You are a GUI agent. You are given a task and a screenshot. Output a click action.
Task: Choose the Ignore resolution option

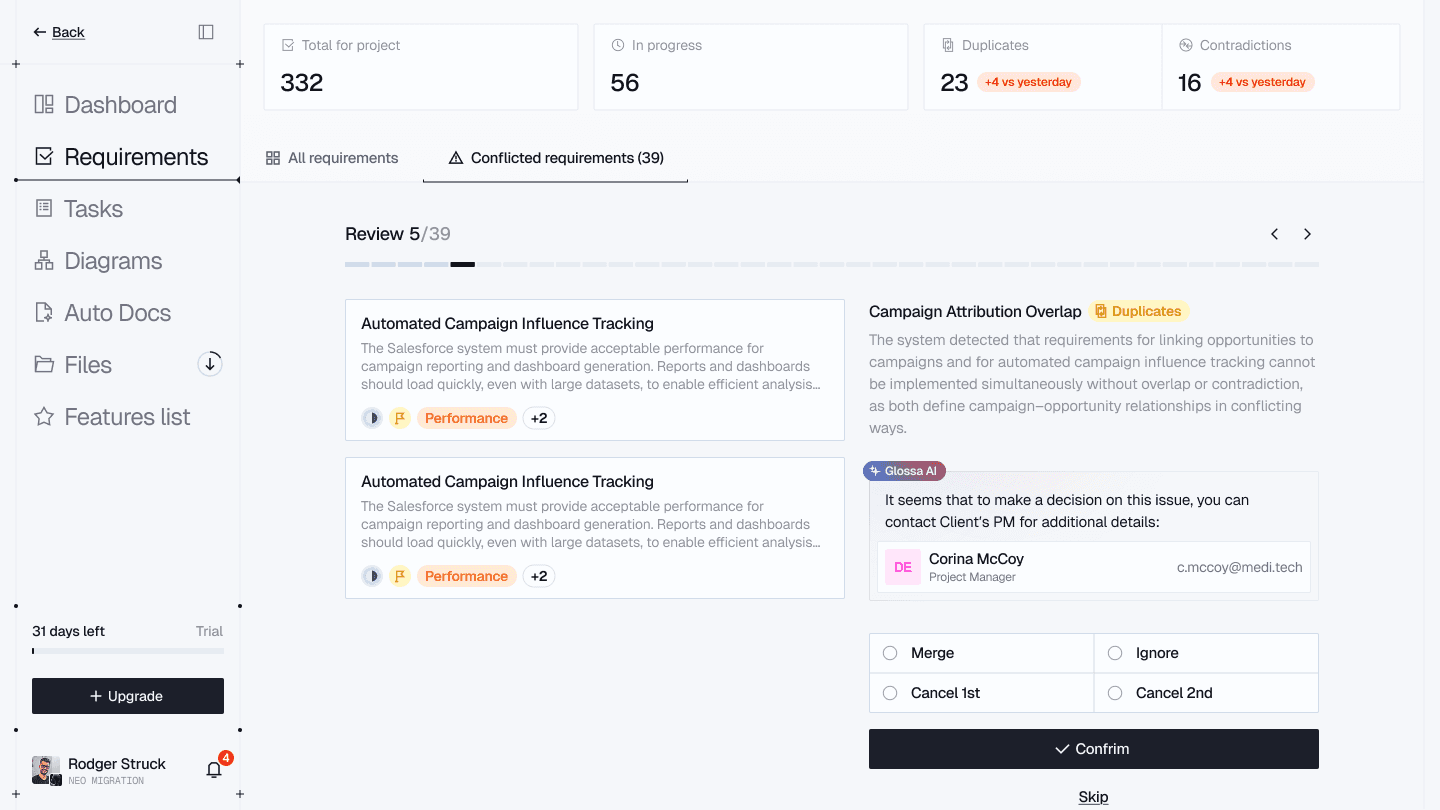coord(1114,653)
